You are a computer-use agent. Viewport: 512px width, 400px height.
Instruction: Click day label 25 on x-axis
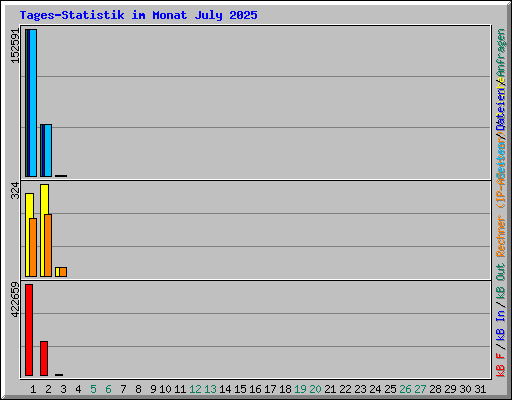click(x=390, y=389)
